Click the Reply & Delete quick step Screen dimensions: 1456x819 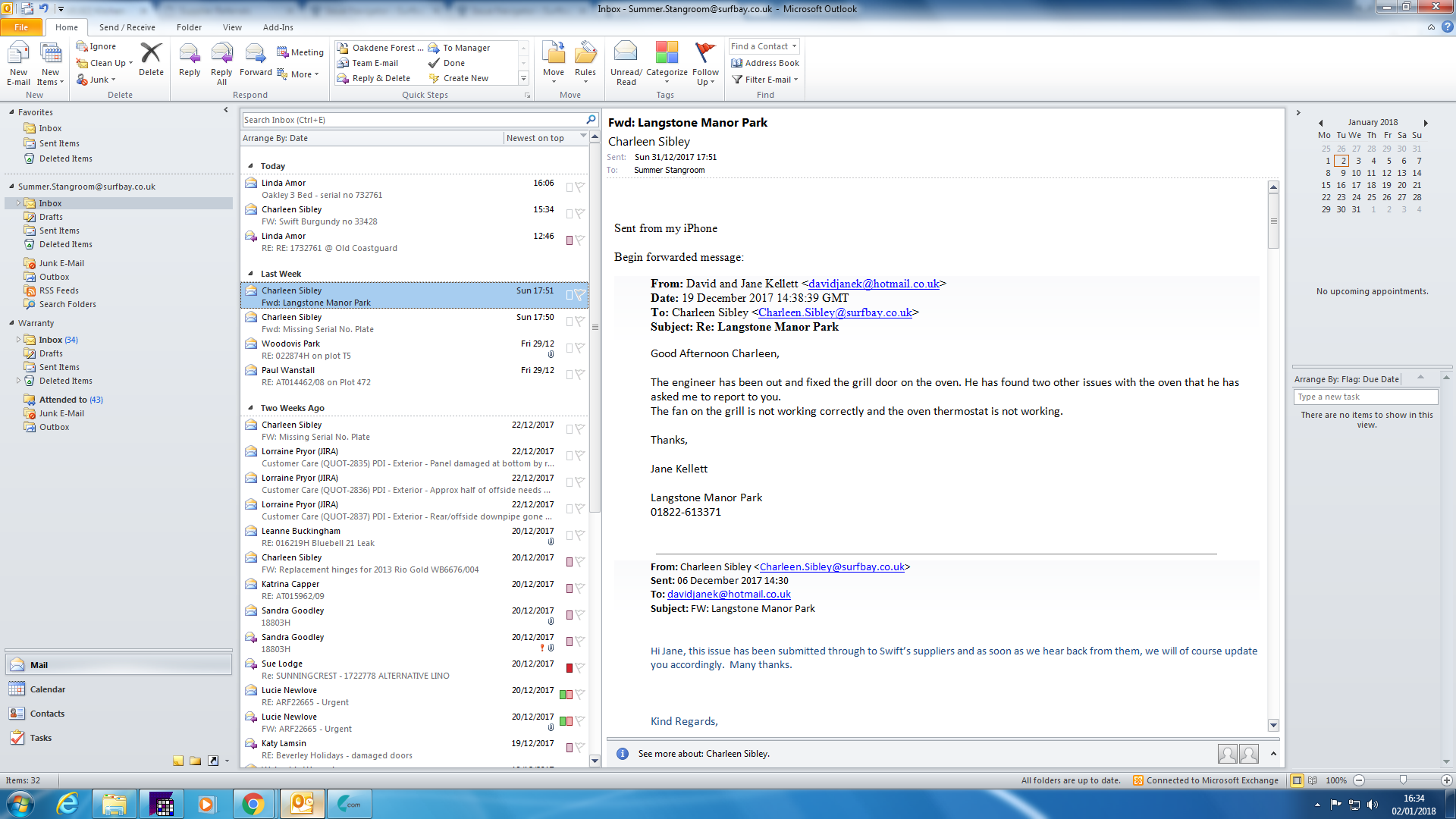tap(380, 78)
